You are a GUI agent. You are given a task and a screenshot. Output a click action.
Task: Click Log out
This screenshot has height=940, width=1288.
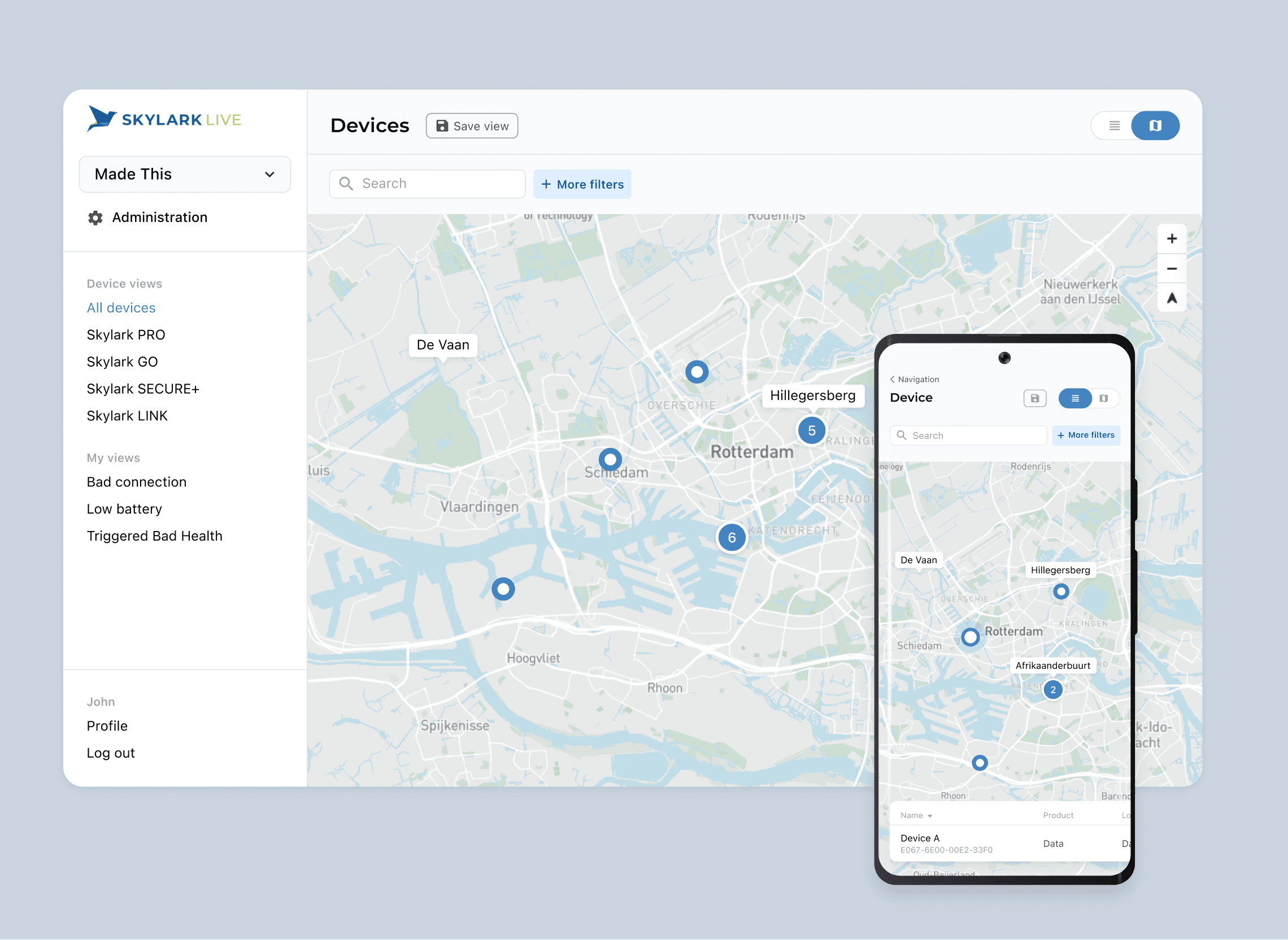coord(110,753)
